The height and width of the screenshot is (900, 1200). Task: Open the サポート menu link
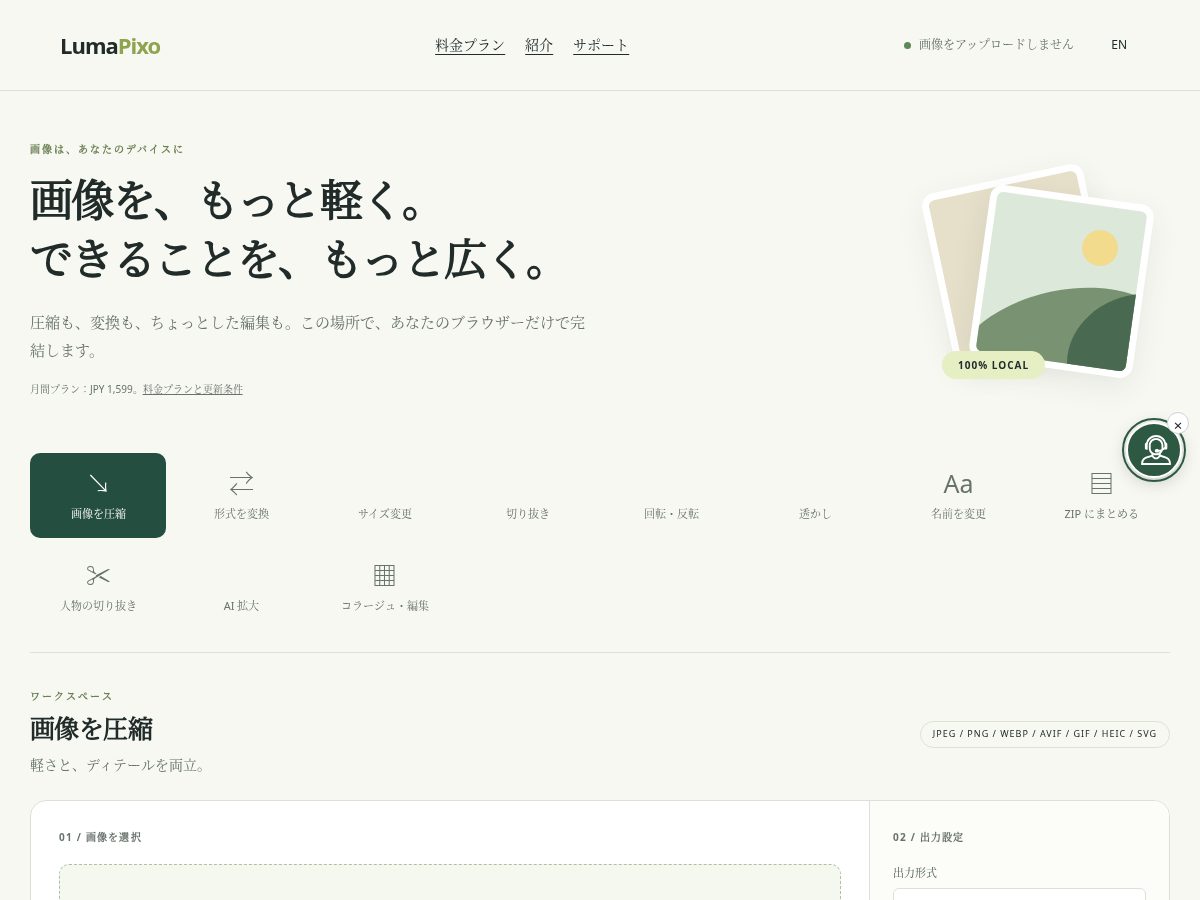point(601,45)
